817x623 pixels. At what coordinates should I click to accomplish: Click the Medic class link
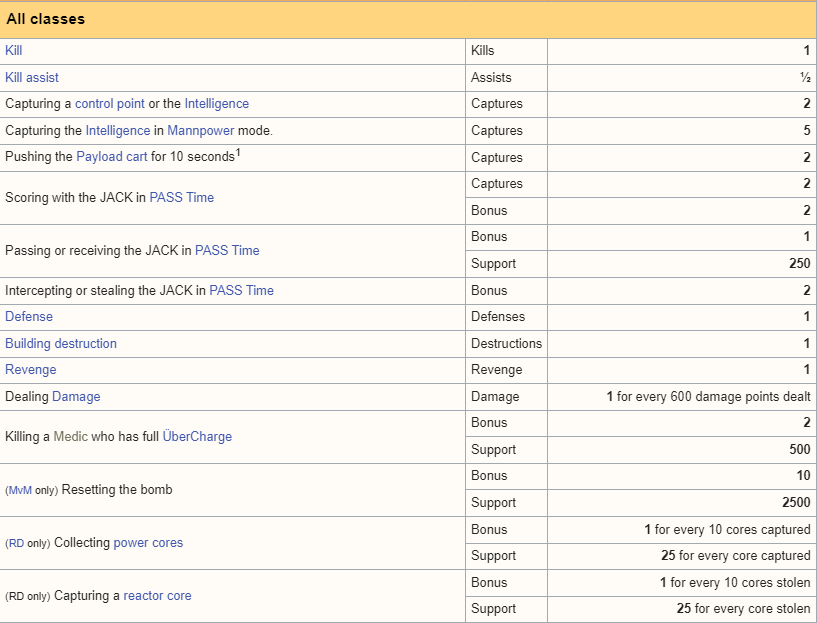70,437
